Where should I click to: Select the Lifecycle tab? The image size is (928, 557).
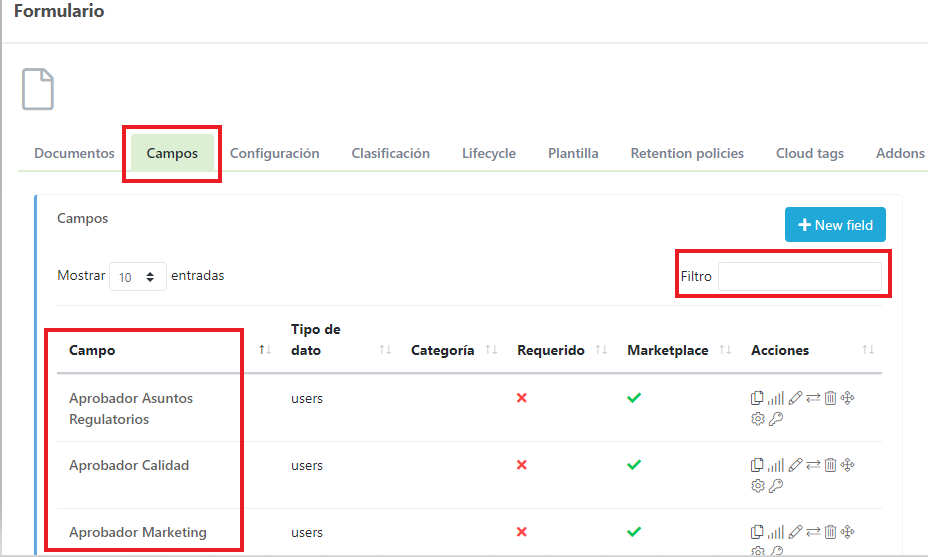coord(488,154)
